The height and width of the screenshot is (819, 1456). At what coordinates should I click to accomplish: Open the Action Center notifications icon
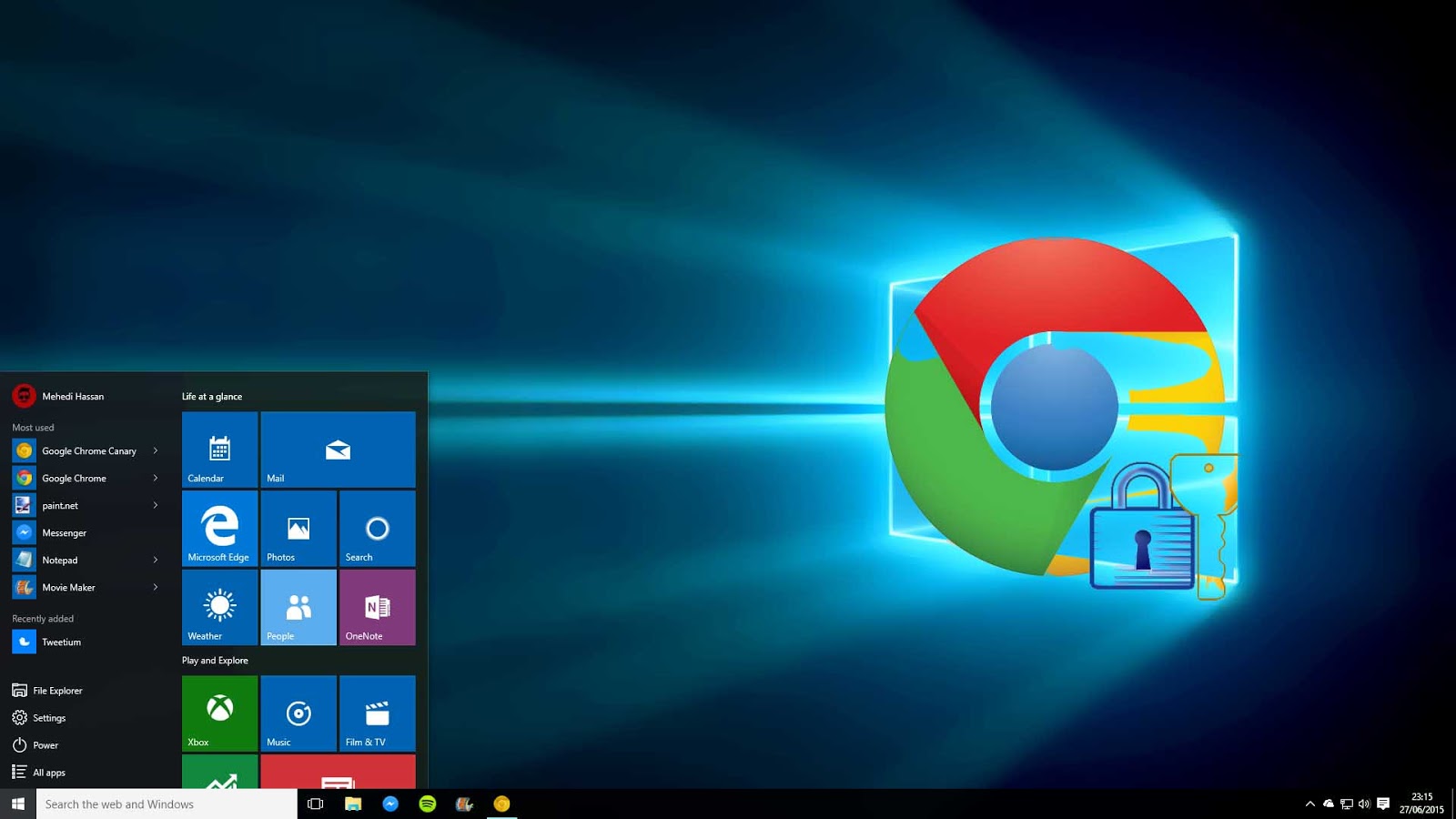tap(1383, 804)
